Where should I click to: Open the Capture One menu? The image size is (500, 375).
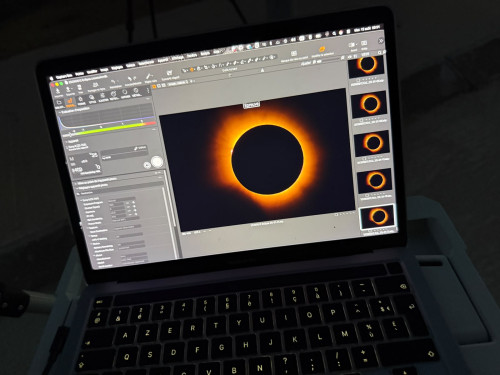(63, 76)
